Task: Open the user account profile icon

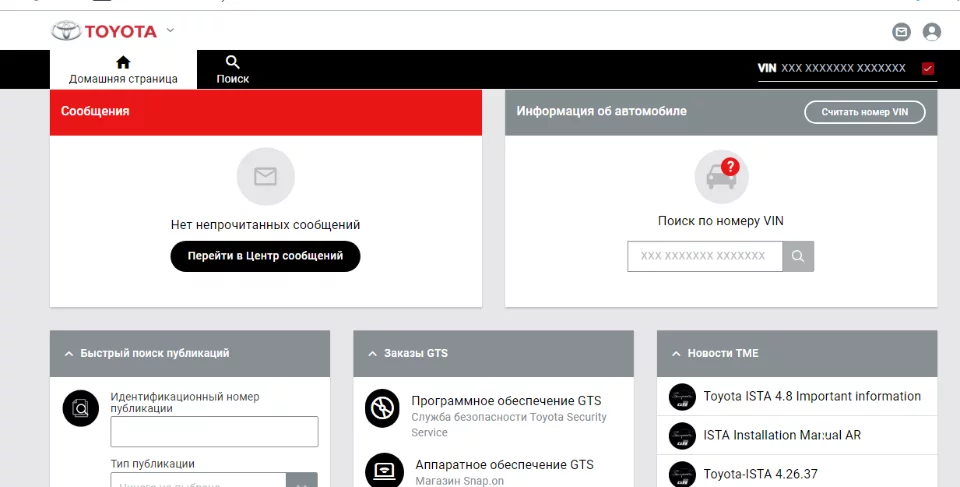Action: (x=932, y=32)
